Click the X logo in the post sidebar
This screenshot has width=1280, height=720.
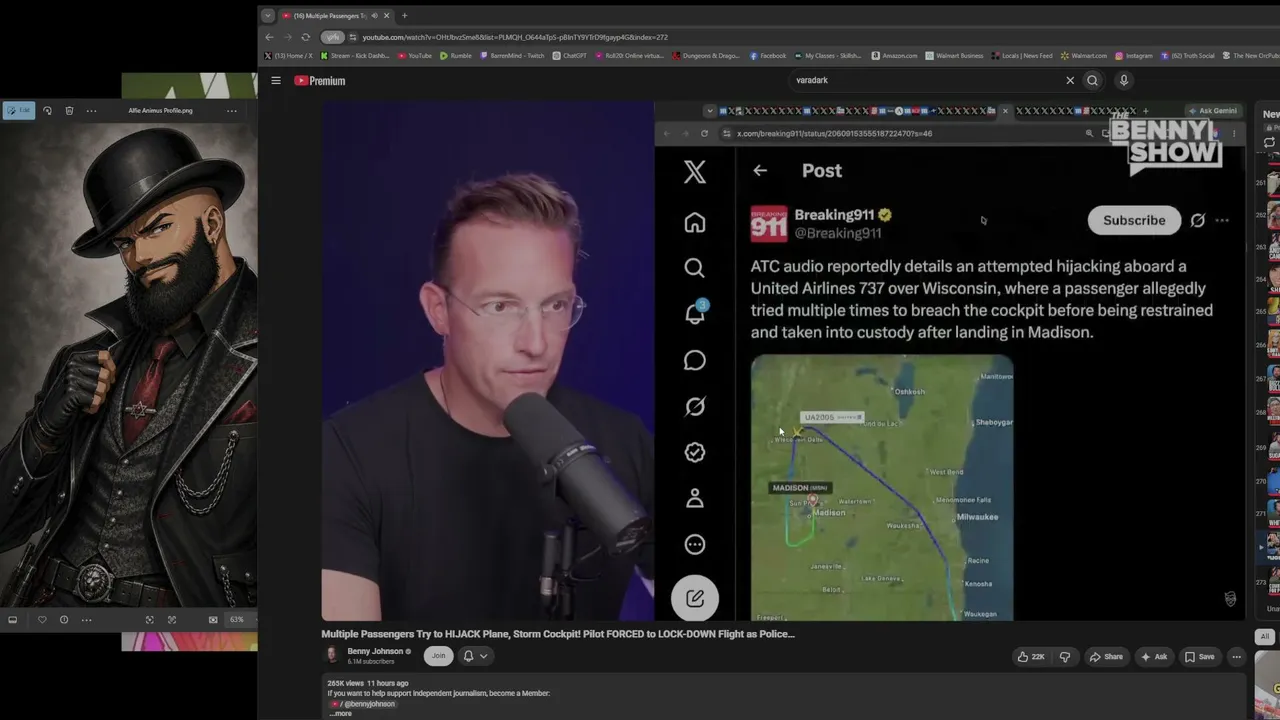(695, 171)
